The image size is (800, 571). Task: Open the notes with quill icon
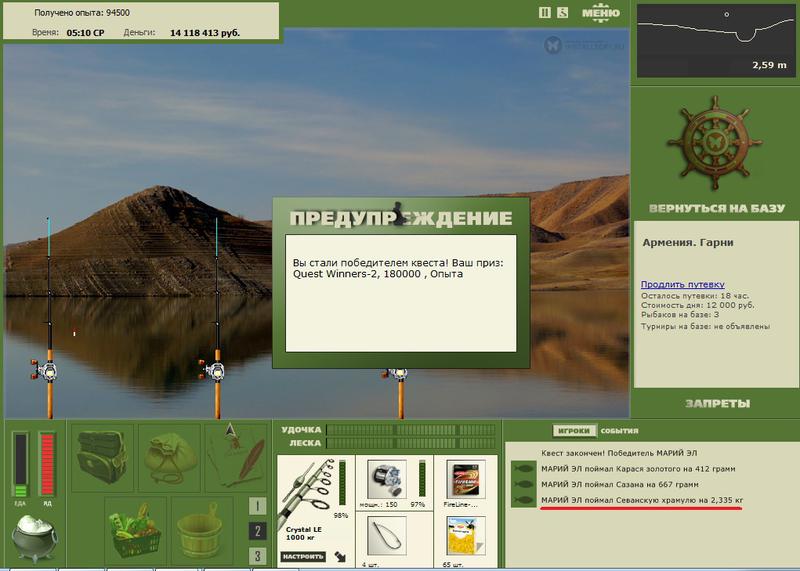[x=236, y=456]
